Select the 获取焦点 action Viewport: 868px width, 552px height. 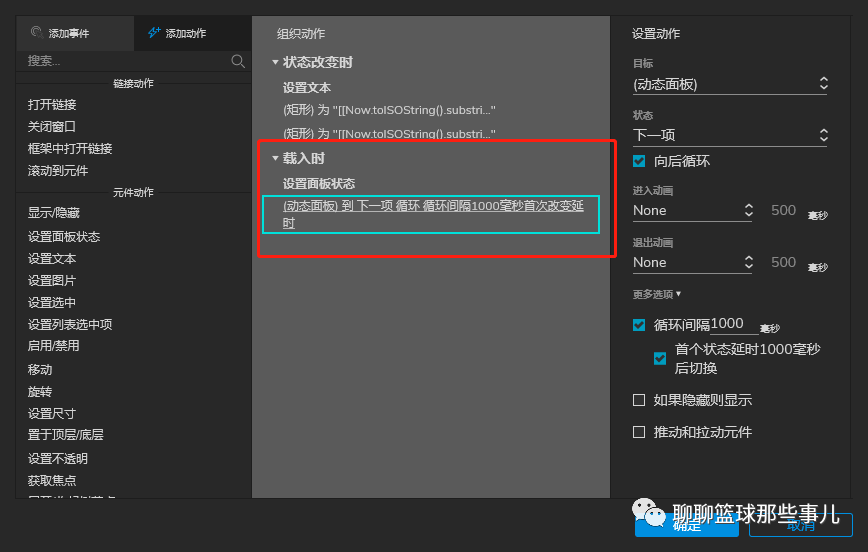(x=51, y=481)
